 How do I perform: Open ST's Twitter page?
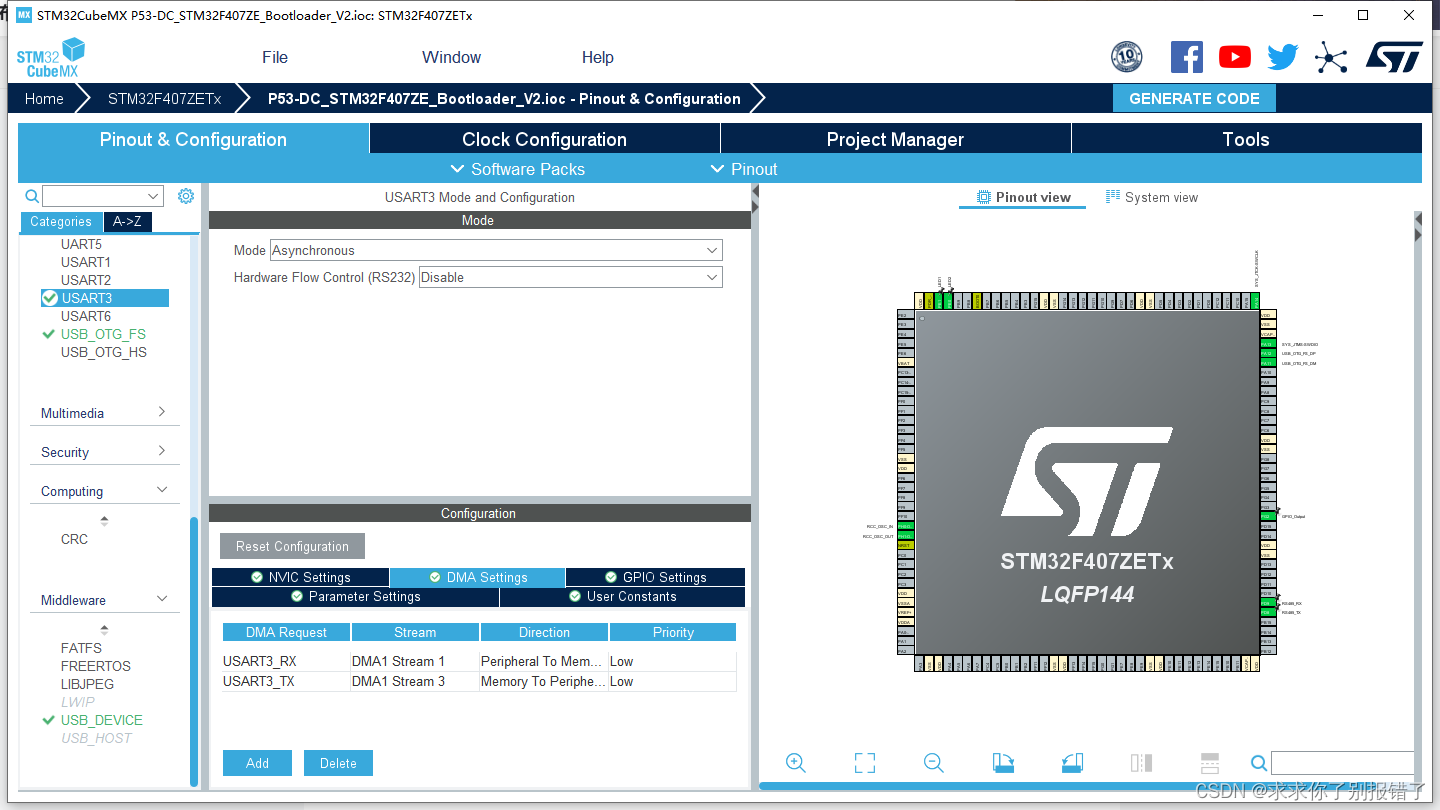click(x=1281, y=57)
